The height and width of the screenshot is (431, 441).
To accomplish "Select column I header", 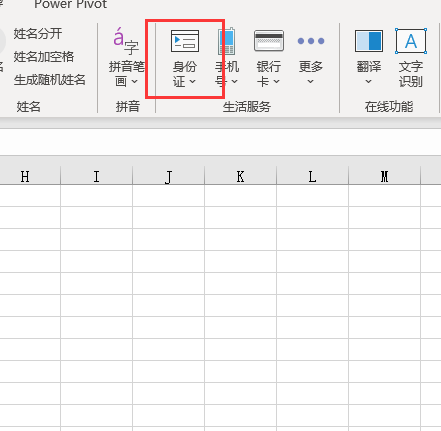I will point(97,176).
